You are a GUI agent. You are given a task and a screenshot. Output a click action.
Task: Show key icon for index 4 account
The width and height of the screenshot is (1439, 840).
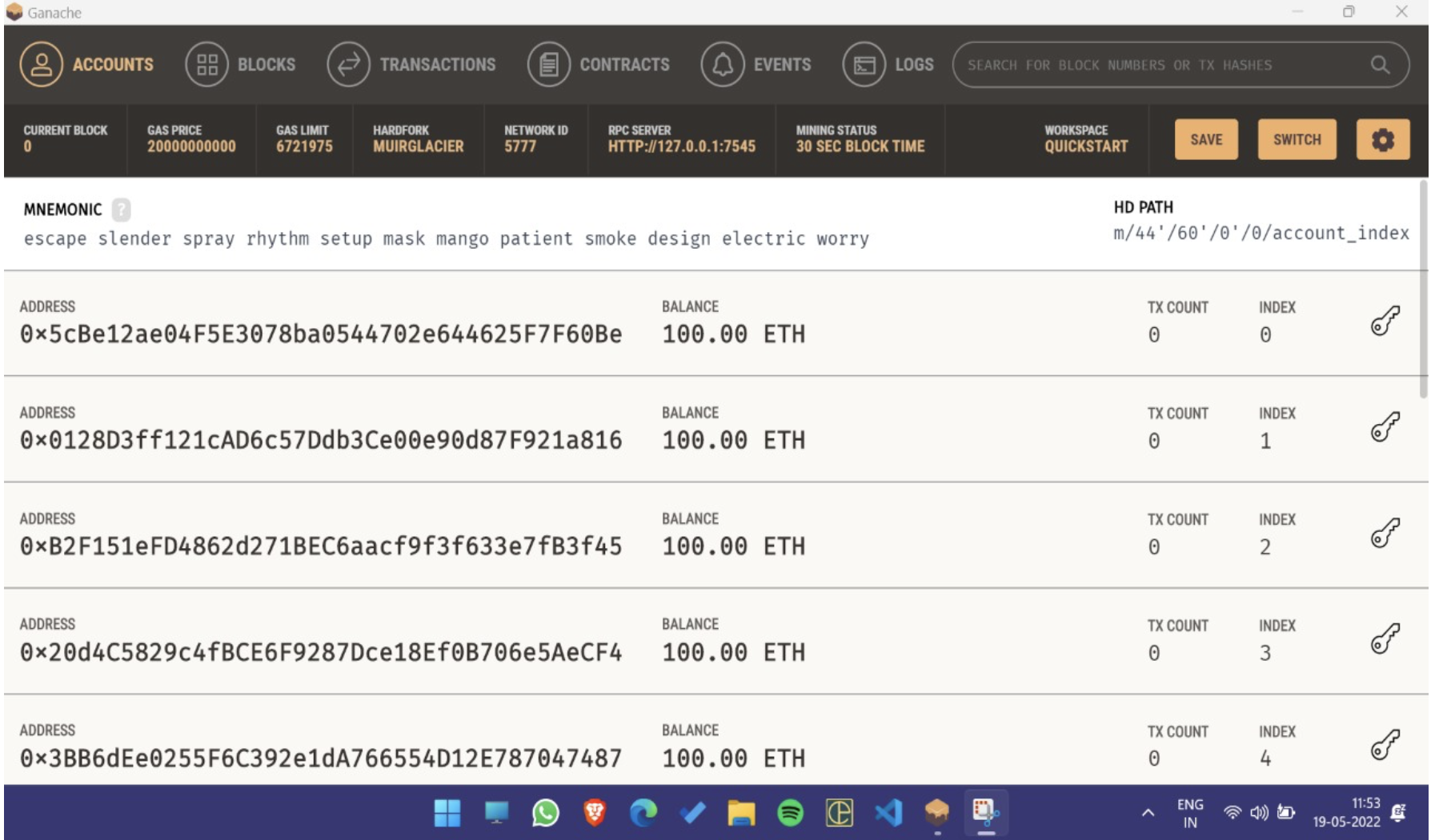click(x=1385, y=744)
